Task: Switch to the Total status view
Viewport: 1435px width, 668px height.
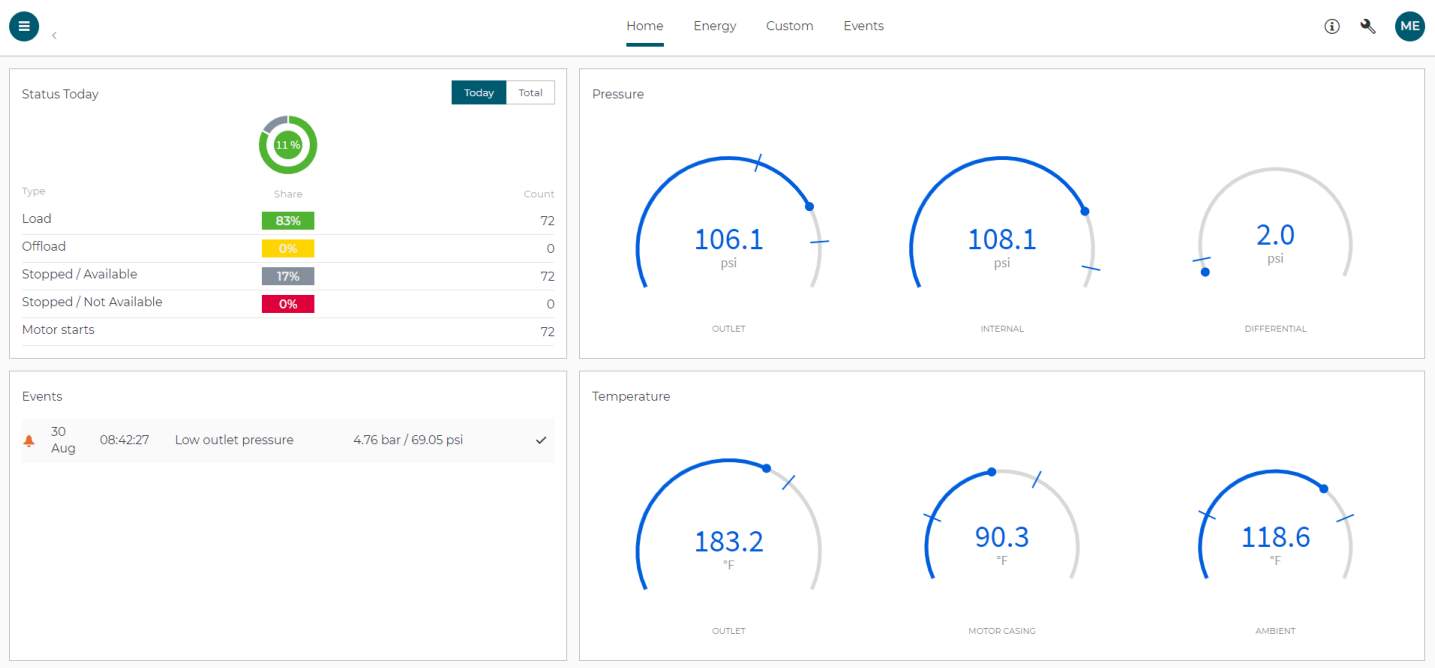Action: click(530, 92)
